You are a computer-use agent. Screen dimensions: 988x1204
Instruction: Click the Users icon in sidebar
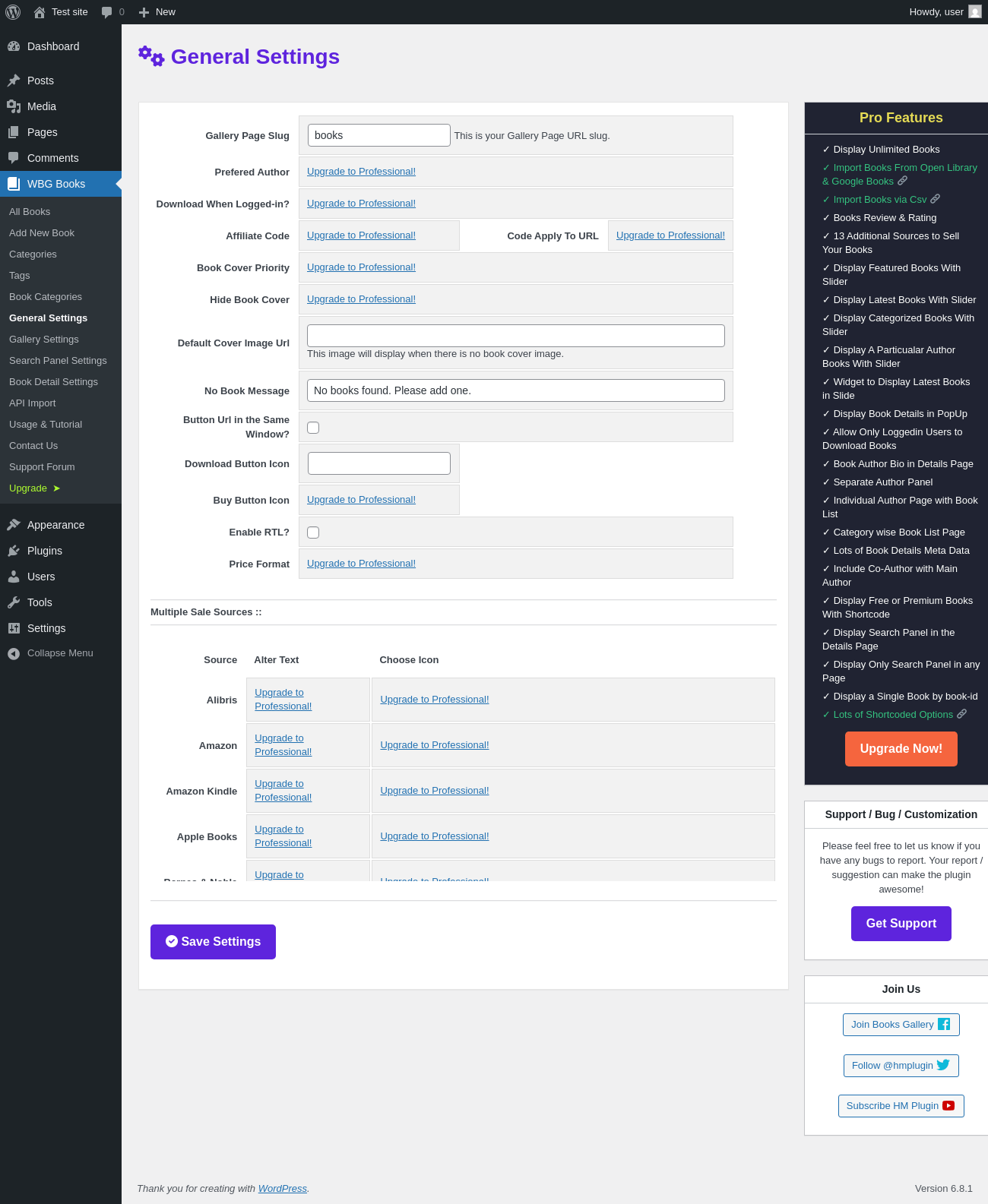(x=14, y=577)
